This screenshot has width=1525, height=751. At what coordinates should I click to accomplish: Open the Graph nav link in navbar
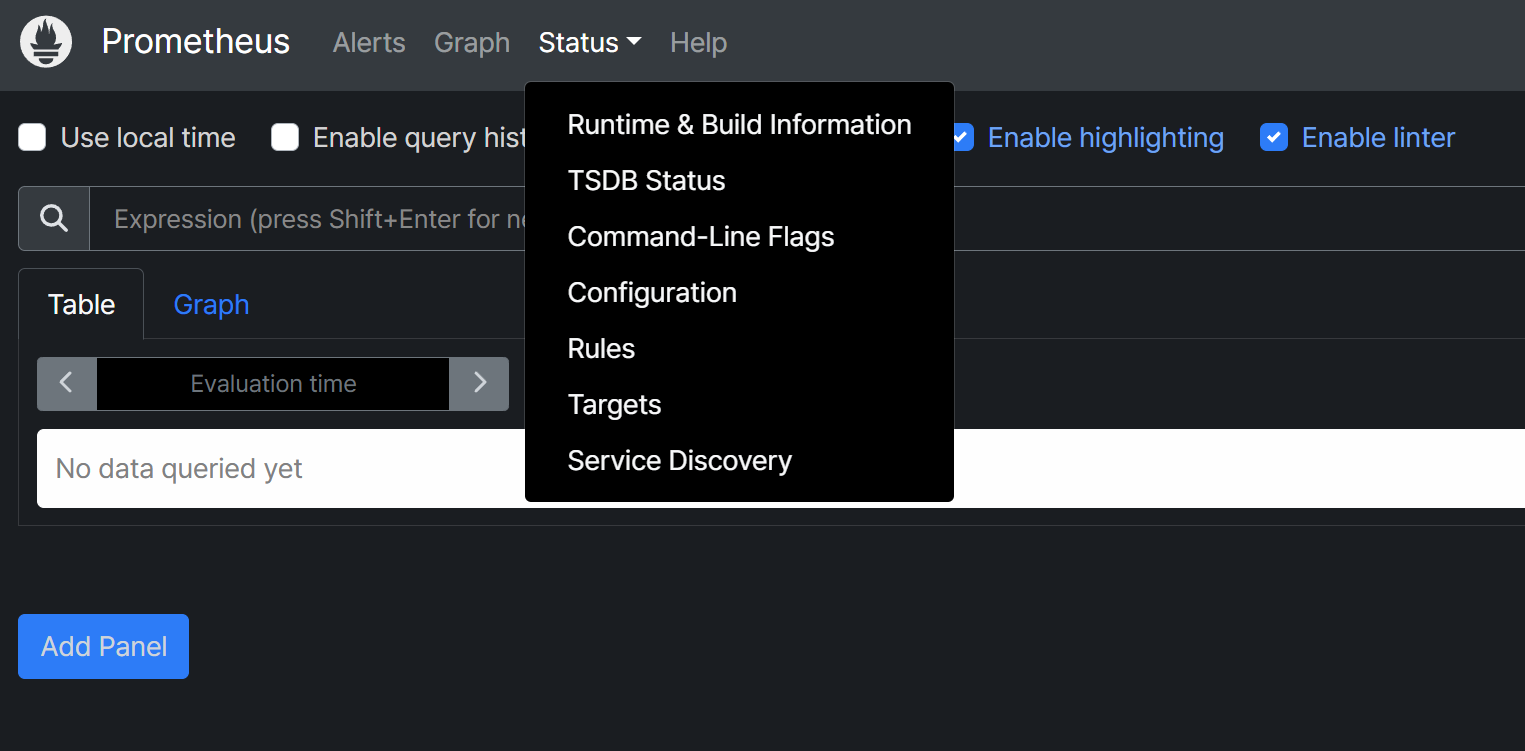472,43
